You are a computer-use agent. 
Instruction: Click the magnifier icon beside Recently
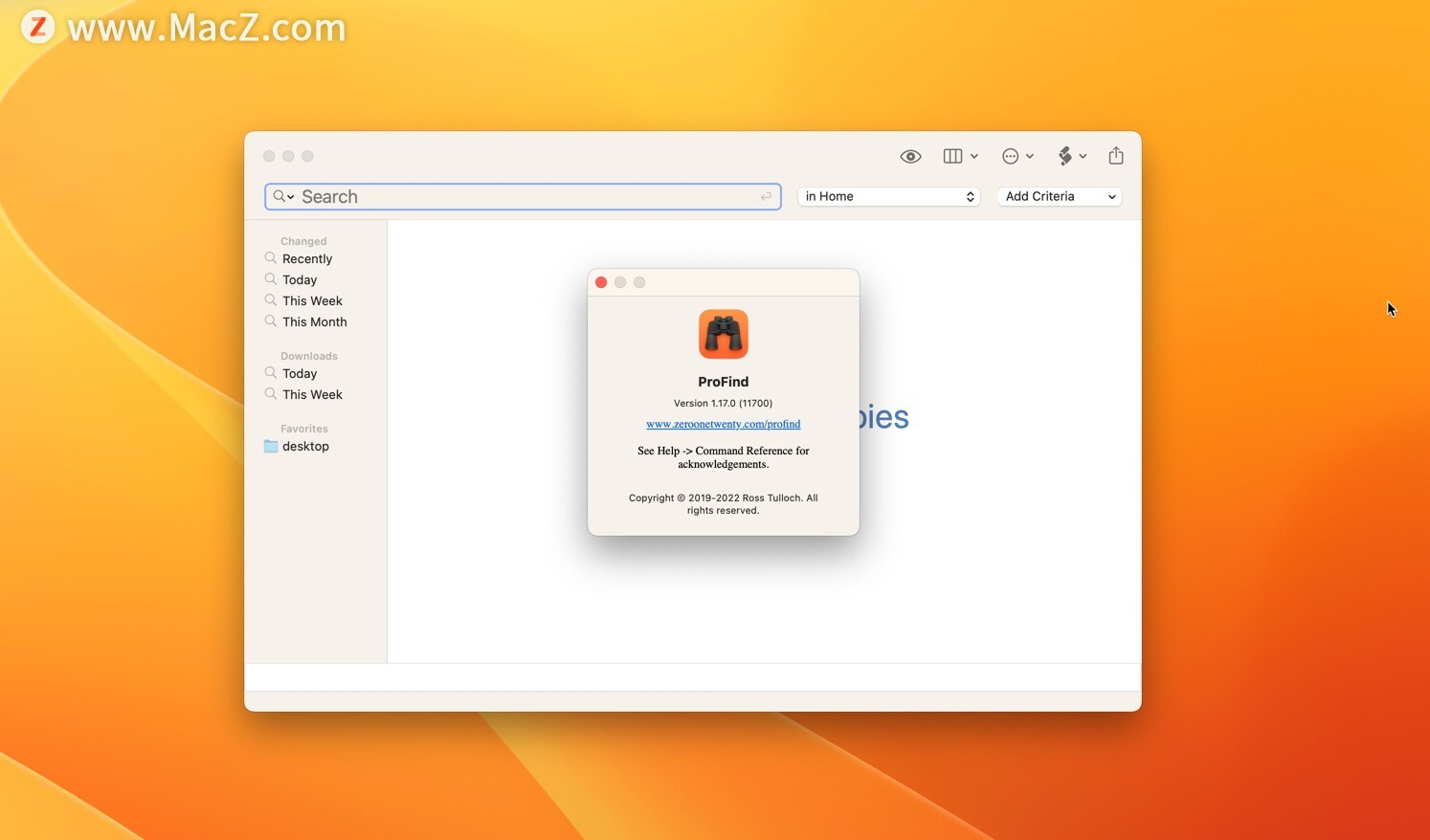point(271,257)
